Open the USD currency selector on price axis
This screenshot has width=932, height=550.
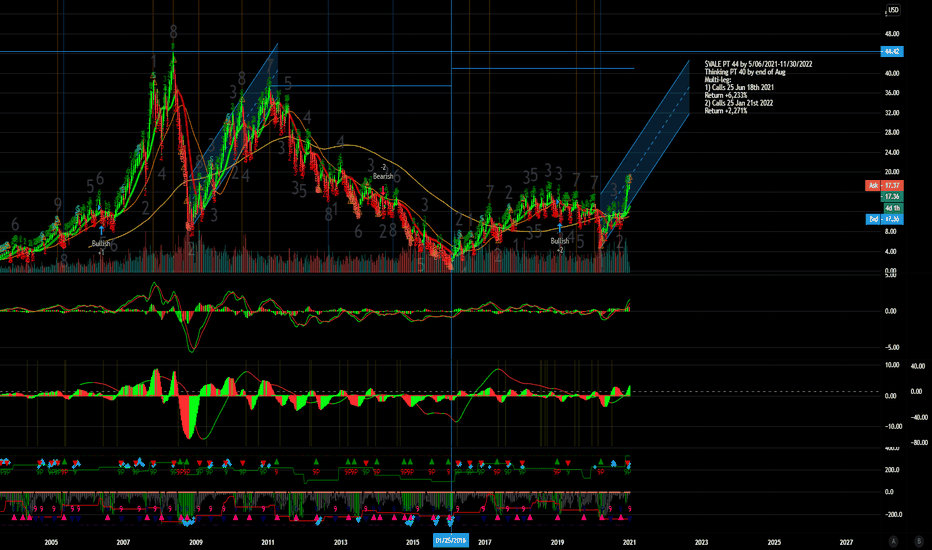point(893,10)
